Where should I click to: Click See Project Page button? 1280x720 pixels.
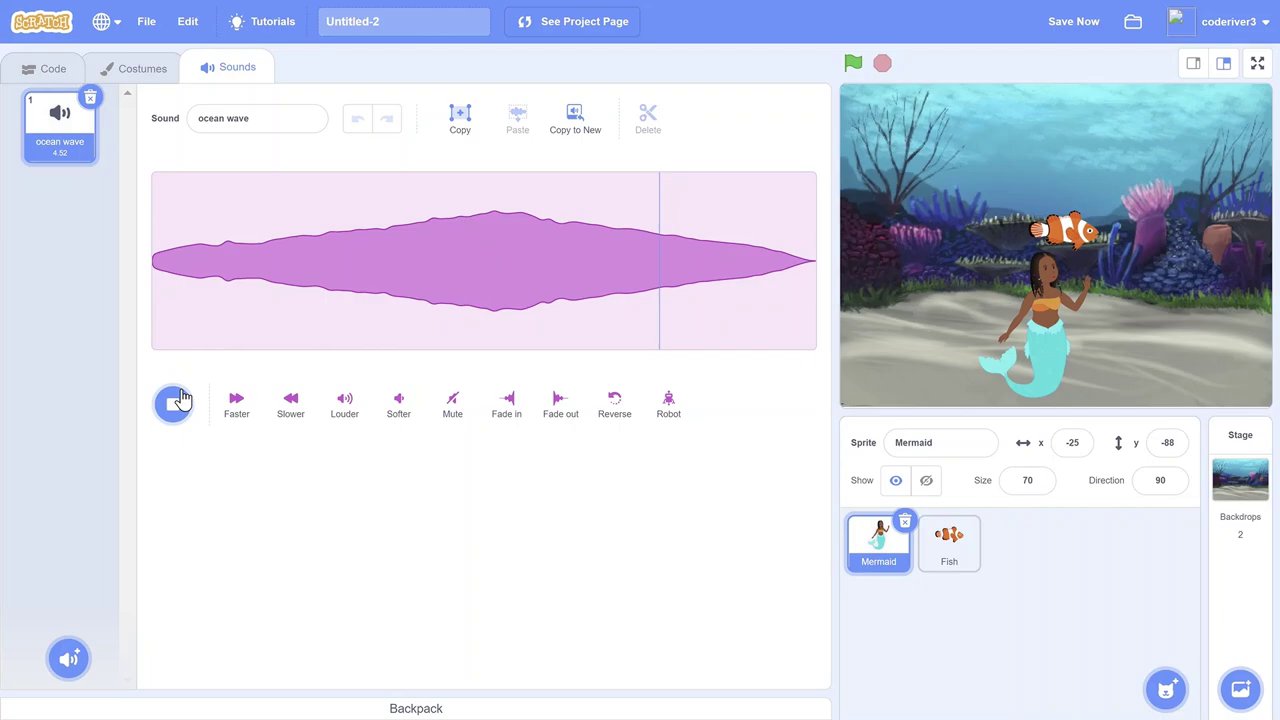pos(573,21)
